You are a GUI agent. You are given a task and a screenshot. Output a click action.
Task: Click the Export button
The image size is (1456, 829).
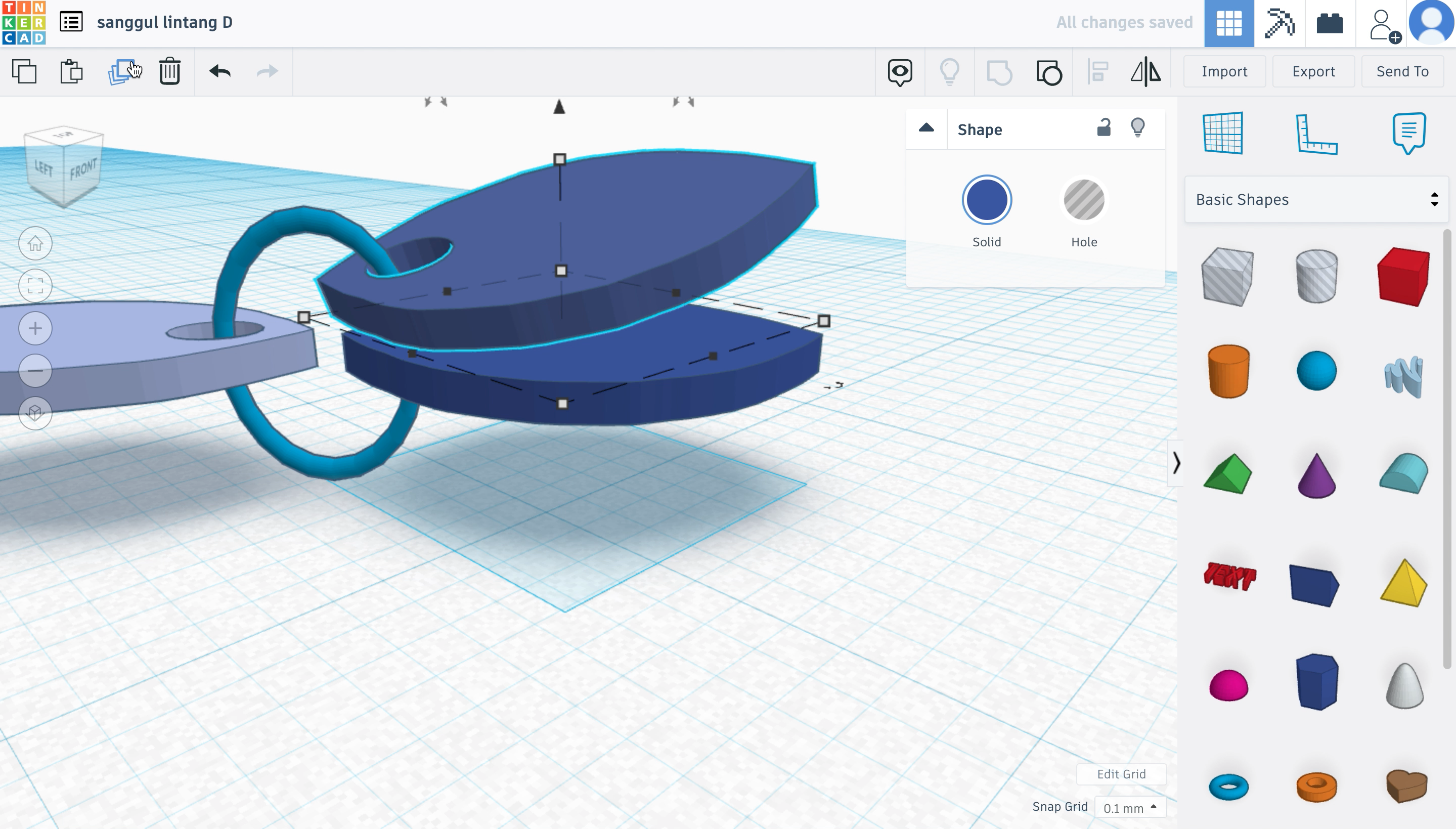point(1313,72)
